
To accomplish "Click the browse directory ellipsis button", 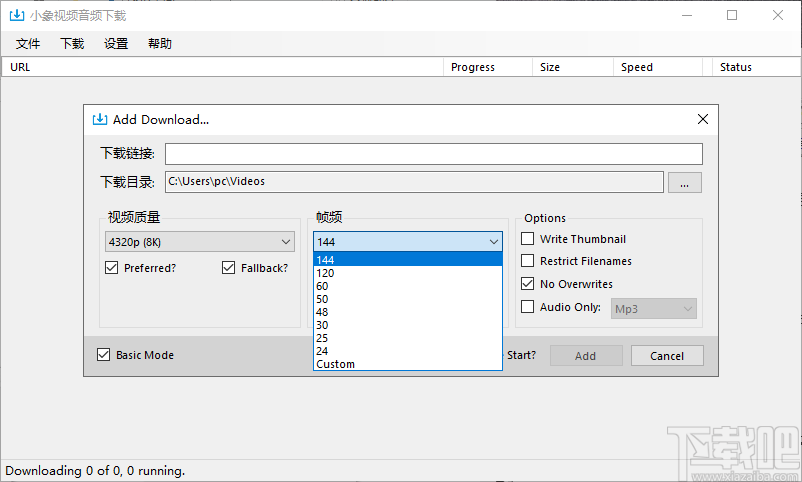I will click(685, 182).
